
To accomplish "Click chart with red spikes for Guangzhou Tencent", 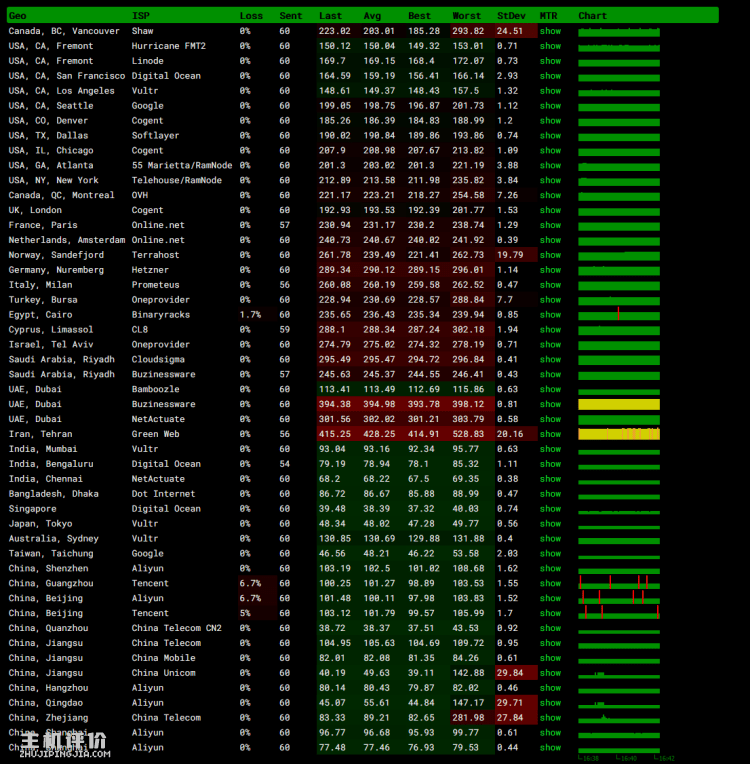I will pos(619,583).
